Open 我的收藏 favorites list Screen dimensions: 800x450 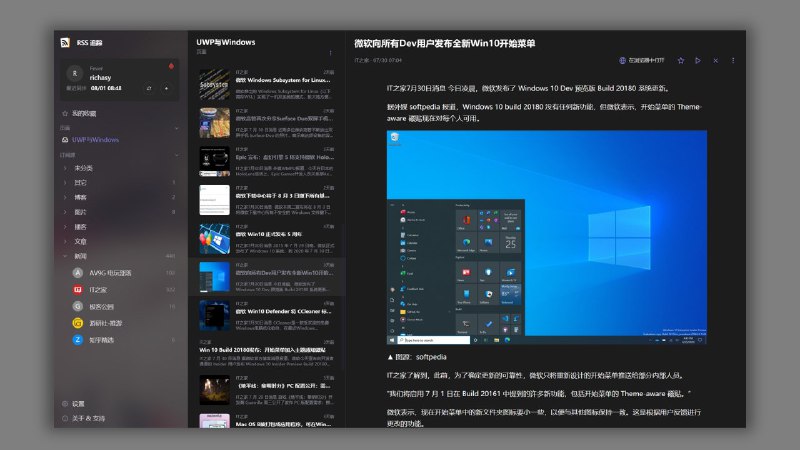tap(82, 113)
